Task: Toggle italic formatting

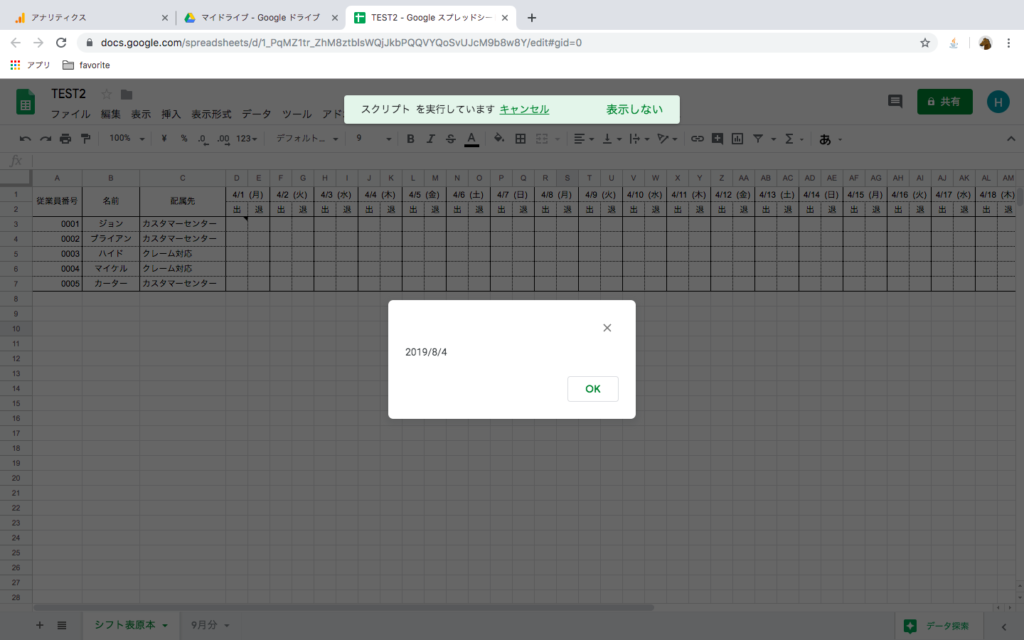Action: (432, 139)
